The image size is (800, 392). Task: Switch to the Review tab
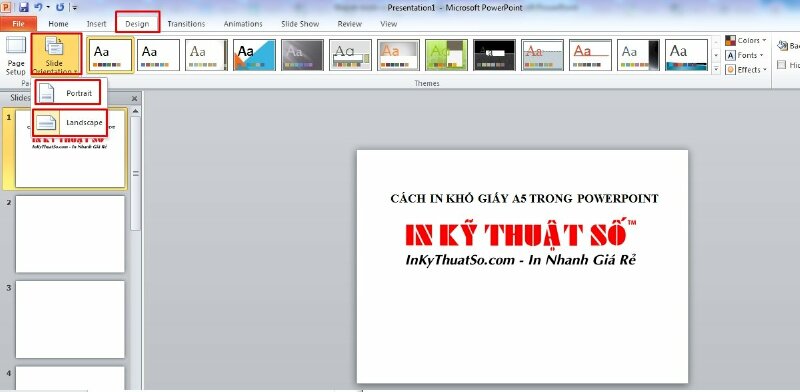tap(349, 23)
